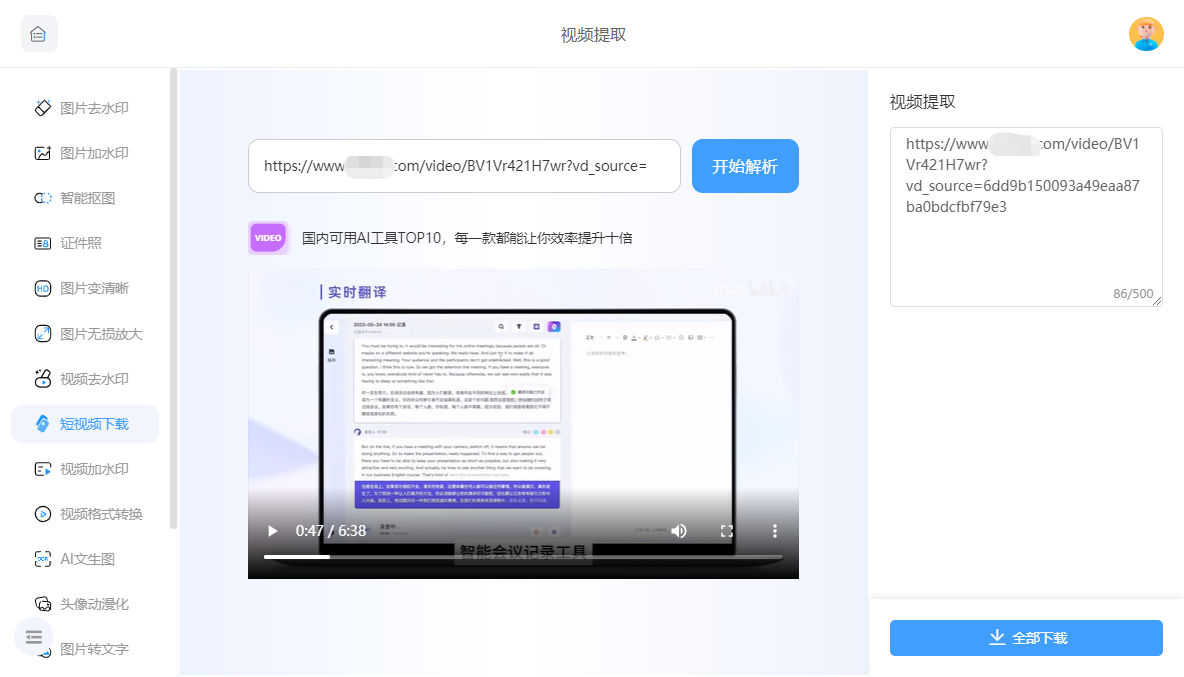Click the 图片去水印 eraser icon

pyautogui.click(x=43, y=108)
